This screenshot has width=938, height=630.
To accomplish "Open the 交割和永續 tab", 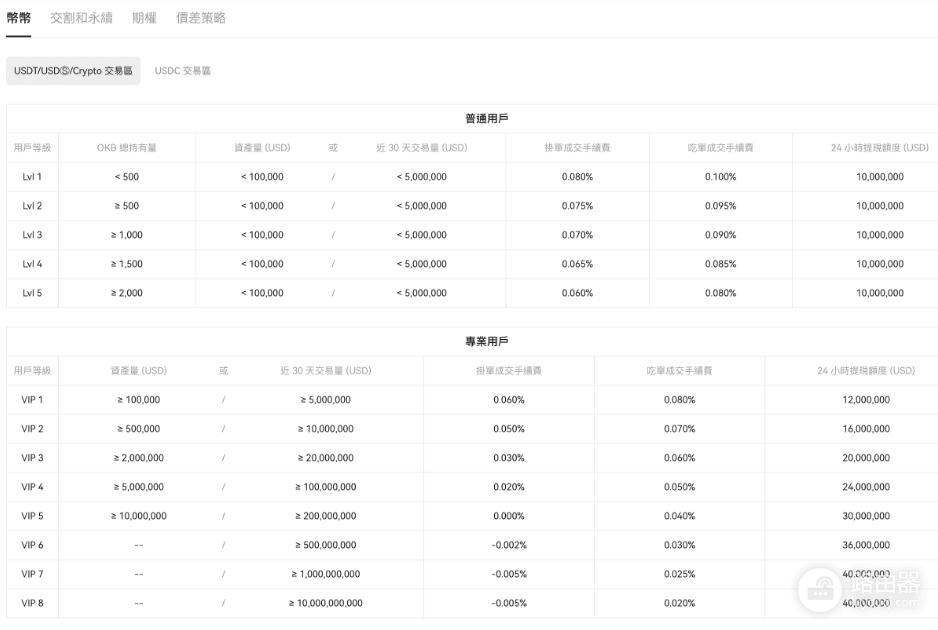I will click(x=81, y=18).
